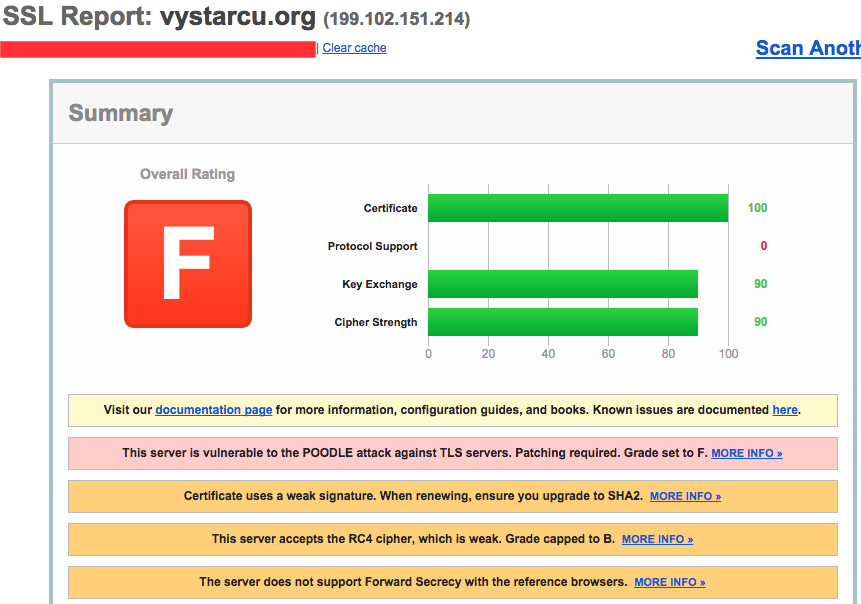Open the documentation page link
Viewport: 861px width, 604px height.
[214, 410]
